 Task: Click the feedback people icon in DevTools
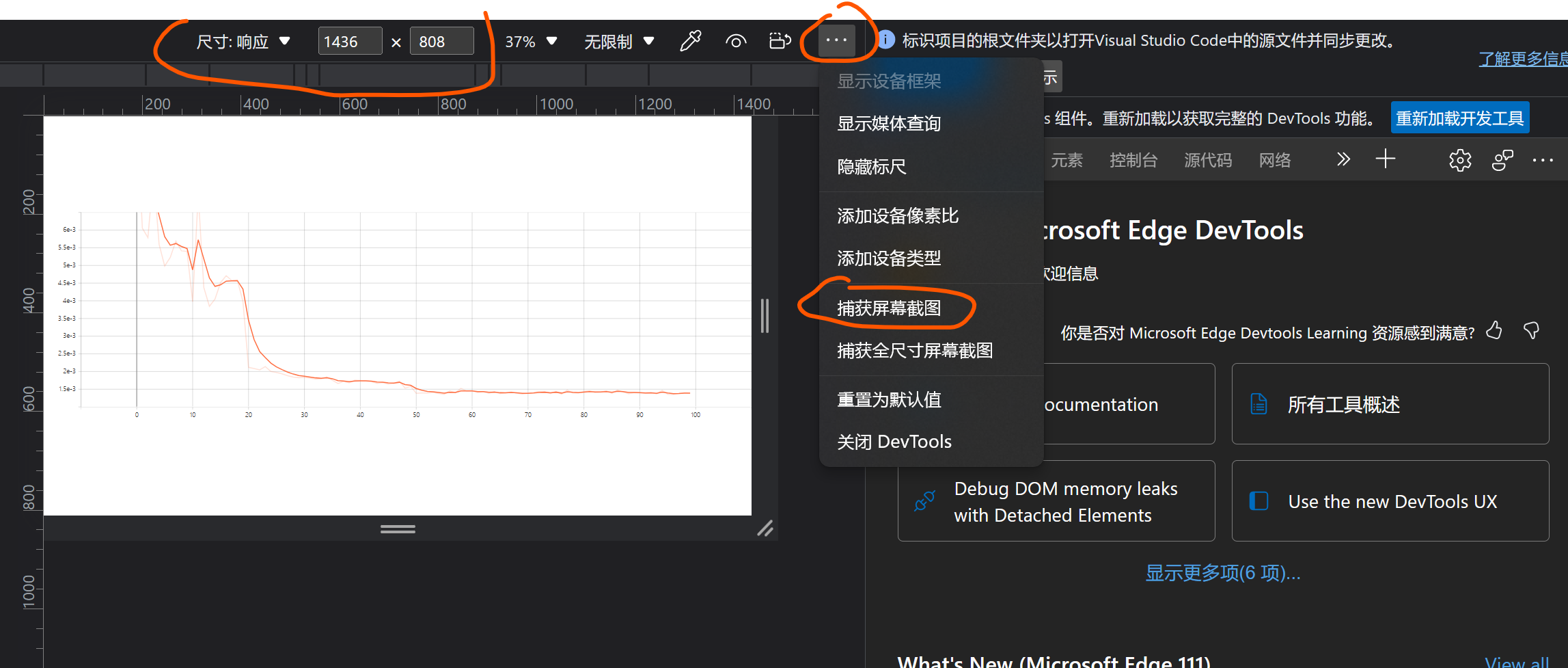(1502, 161)
